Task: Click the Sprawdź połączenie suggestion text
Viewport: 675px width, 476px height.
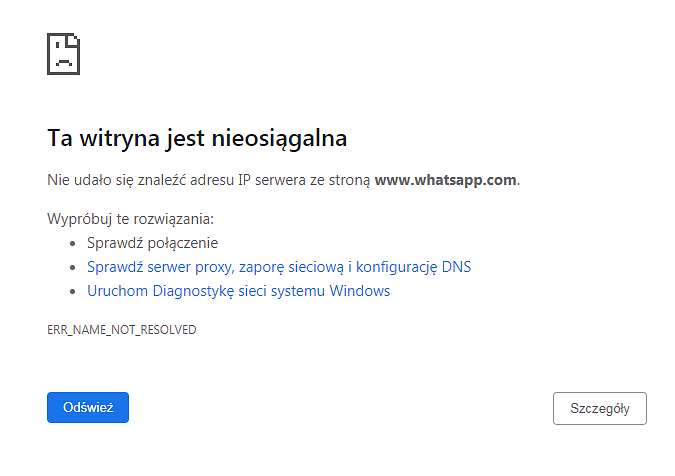Action: (x=152, y=243)
